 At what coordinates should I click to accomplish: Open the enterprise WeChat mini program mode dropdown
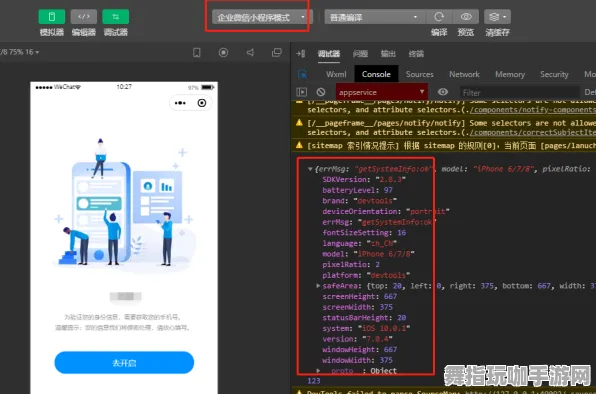point(261,17)
